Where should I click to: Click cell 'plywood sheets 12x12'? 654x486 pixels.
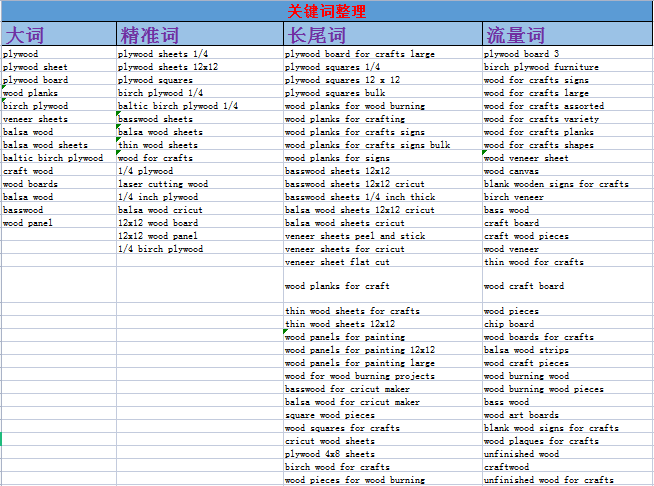[x=200, y=67]
